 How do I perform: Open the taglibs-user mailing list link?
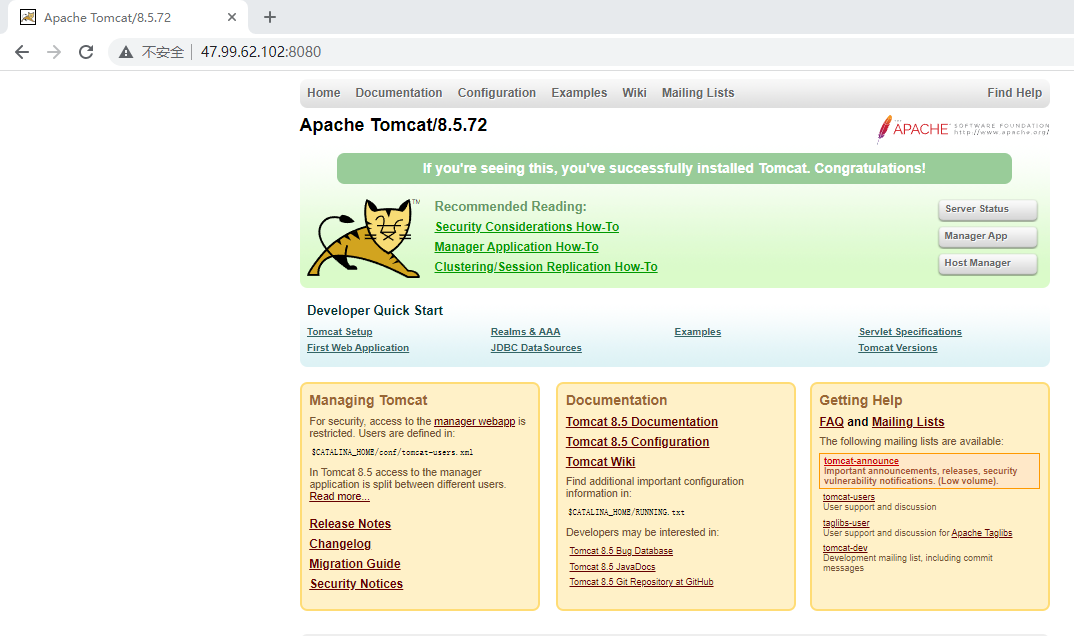846,523
